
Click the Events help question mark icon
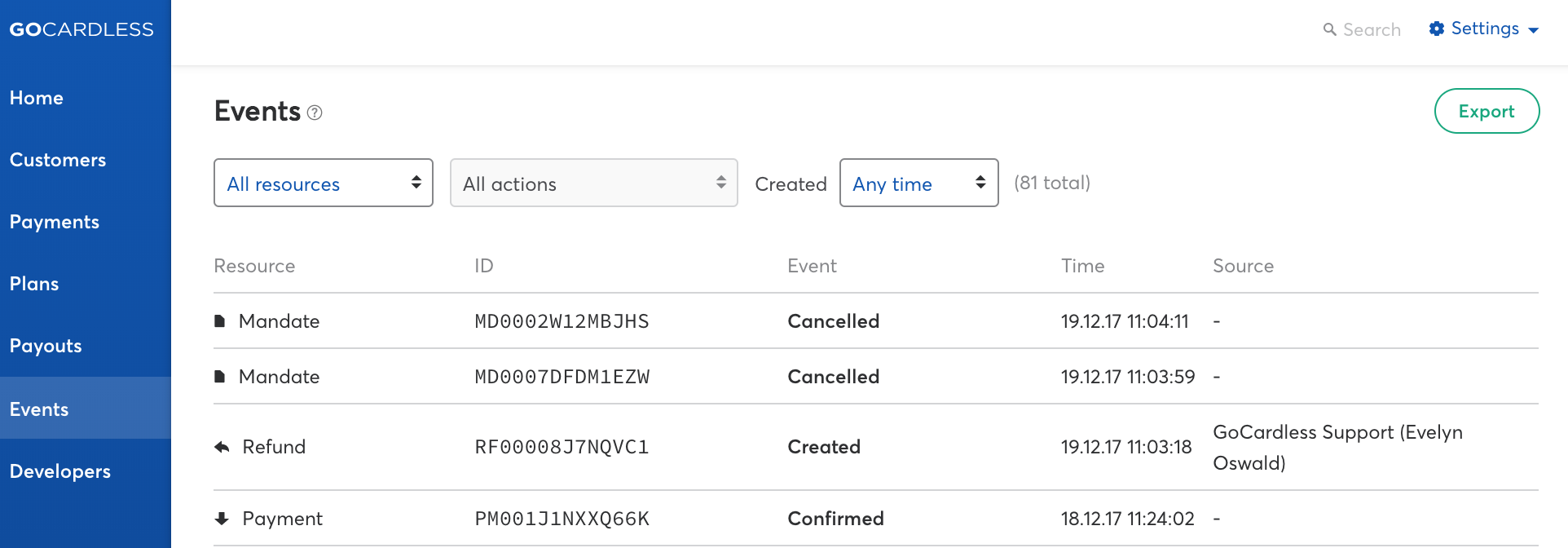(x=315, y=113)
